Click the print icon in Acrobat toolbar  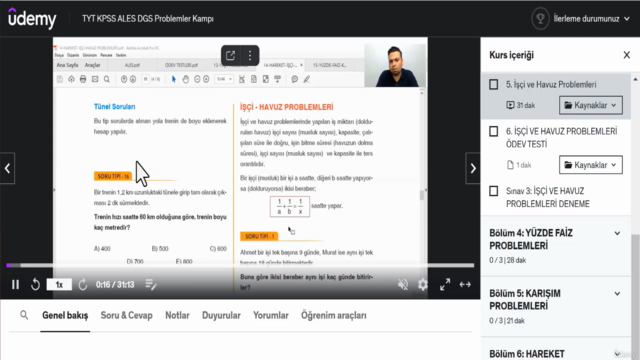point(83,79)
